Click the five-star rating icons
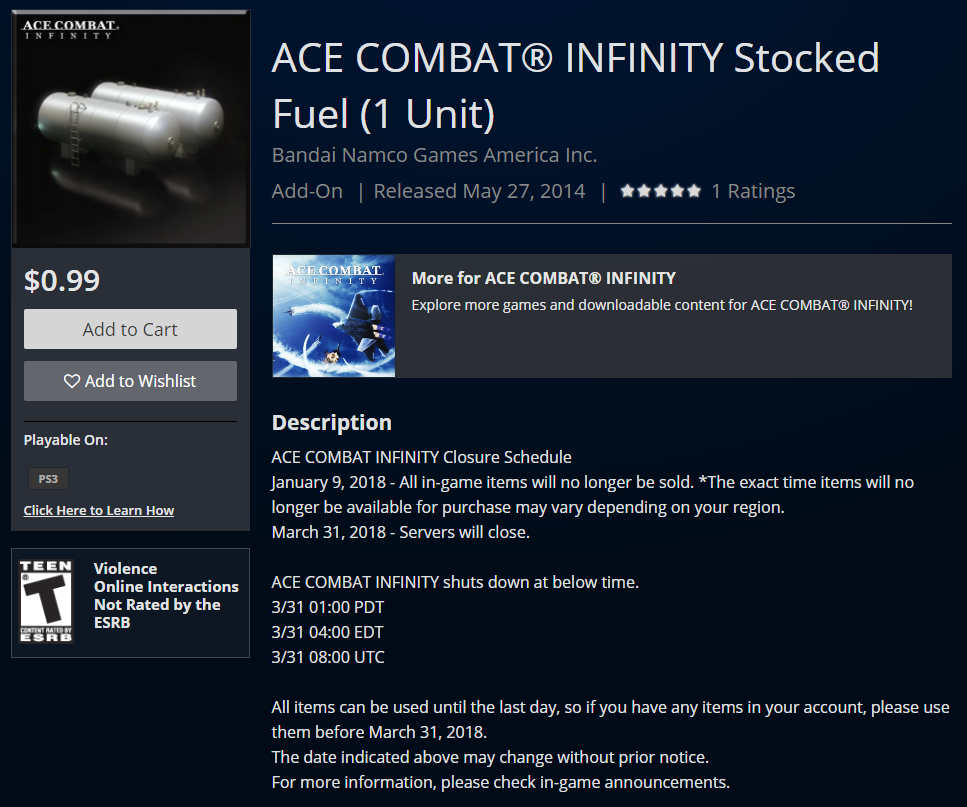This screenshot has height=807, width=967. coord(660,191)
